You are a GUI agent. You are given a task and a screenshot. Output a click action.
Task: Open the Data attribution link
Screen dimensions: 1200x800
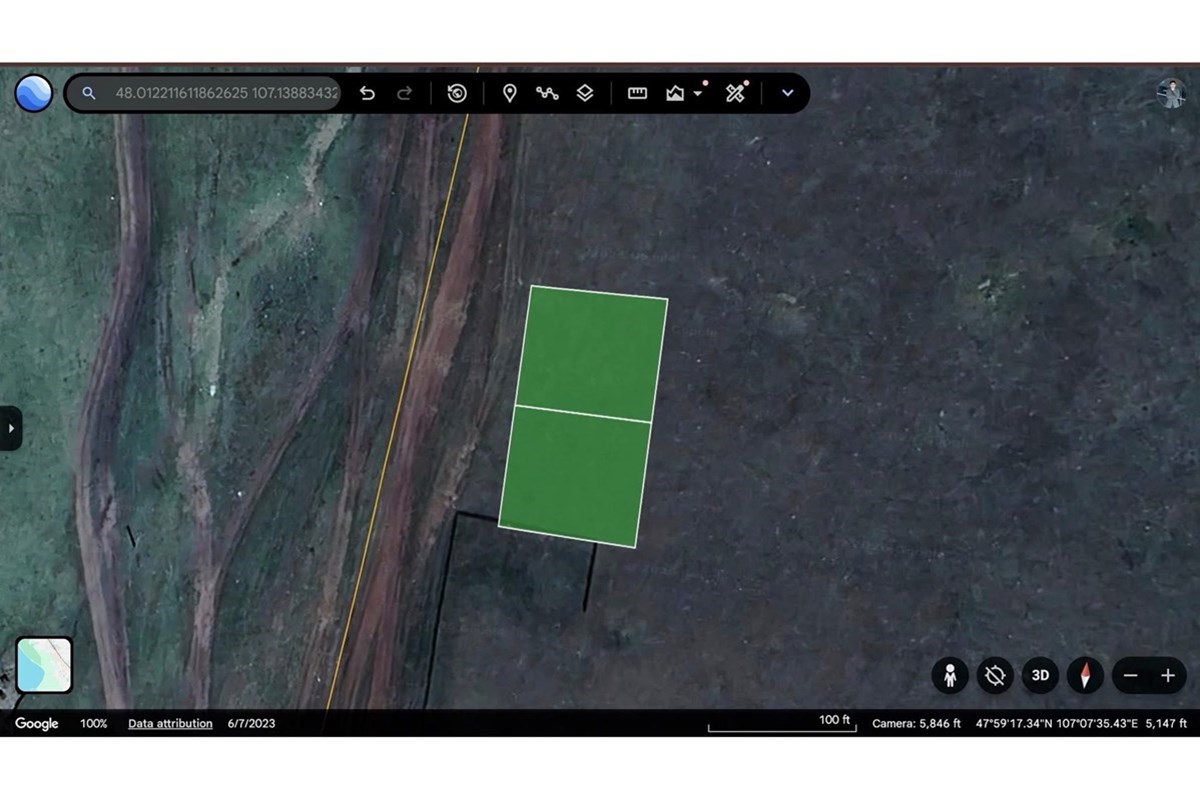point(170,723)
